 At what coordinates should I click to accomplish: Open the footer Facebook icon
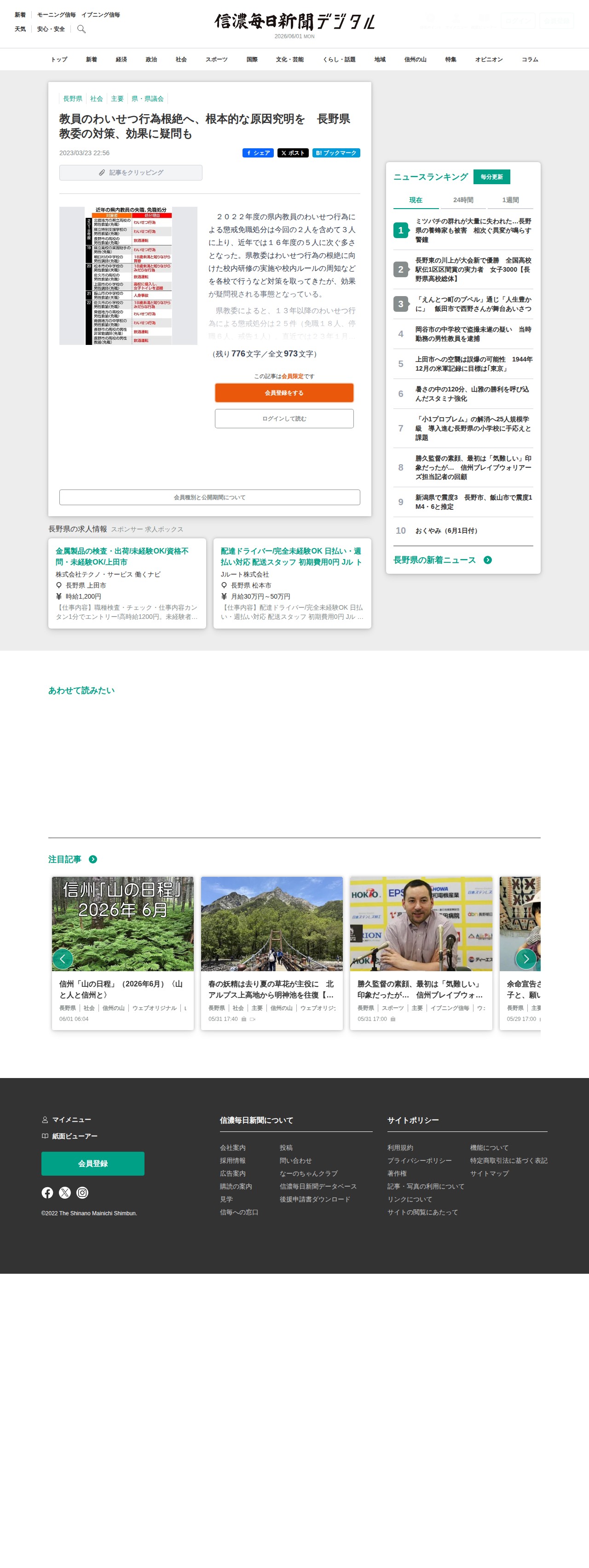pos(47,1192)
